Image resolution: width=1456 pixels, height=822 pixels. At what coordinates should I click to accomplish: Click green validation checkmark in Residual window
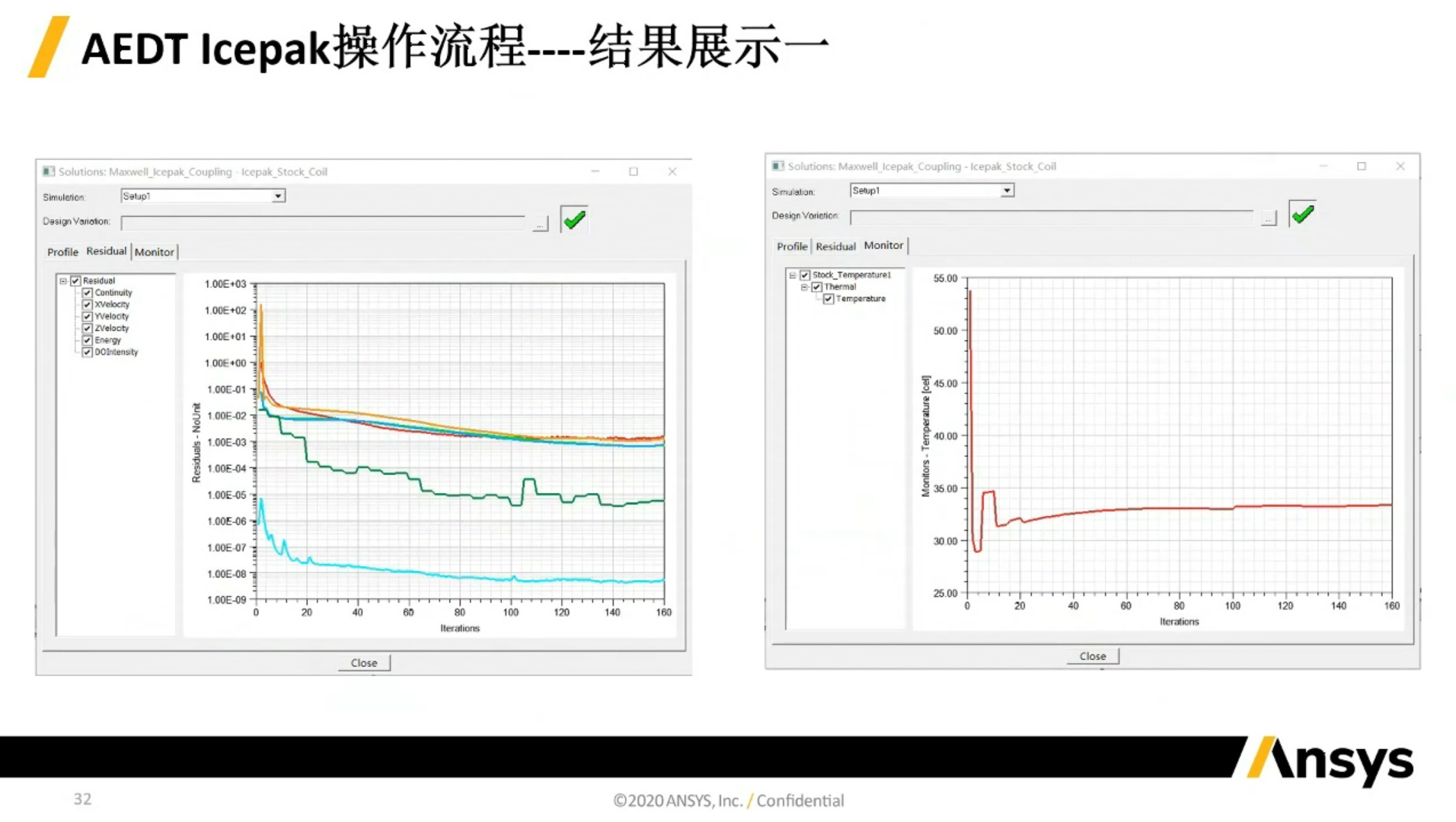[x=574, y=220]
